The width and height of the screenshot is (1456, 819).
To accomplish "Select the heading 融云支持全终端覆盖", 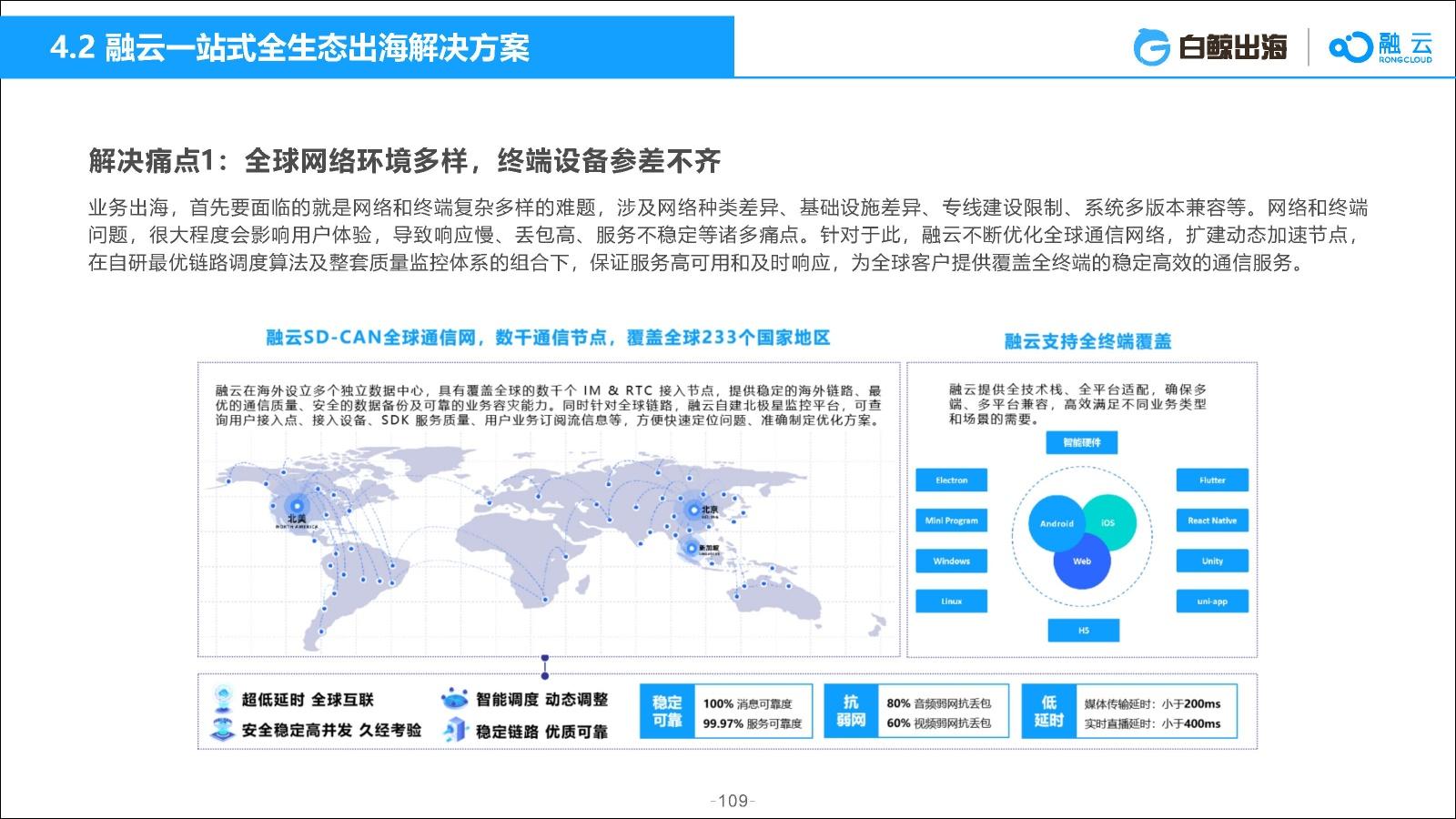I will 1087,341.
